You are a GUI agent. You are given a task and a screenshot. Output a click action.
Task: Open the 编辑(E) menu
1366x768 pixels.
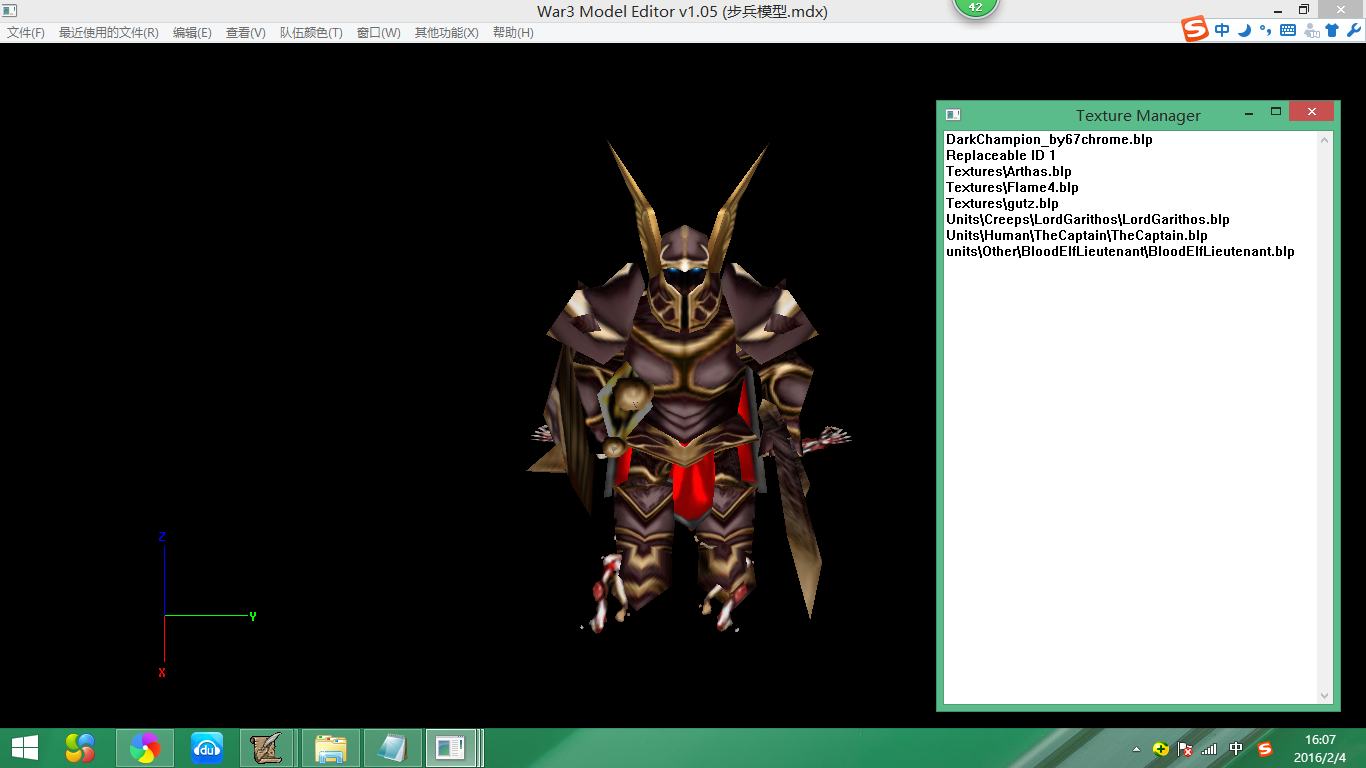192,33
